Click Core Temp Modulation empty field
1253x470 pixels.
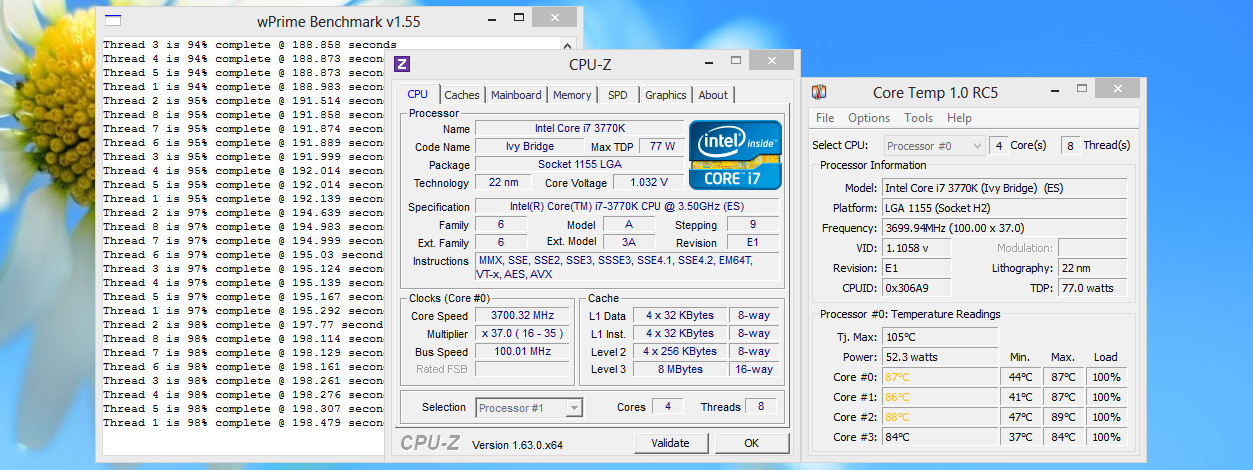[1092, 248]
